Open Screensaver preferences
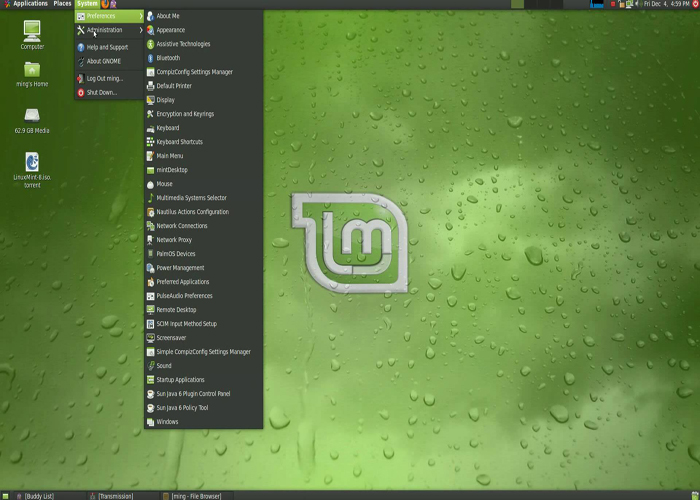Viewport: 700px width, 500px height. click(203, 338)
